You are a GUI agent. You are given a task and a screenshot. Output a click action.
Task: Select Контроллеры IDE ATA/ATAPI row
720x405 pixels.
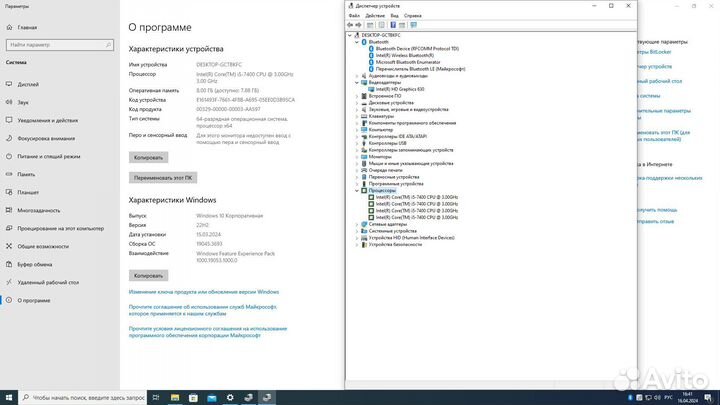[x=398, y=136]
